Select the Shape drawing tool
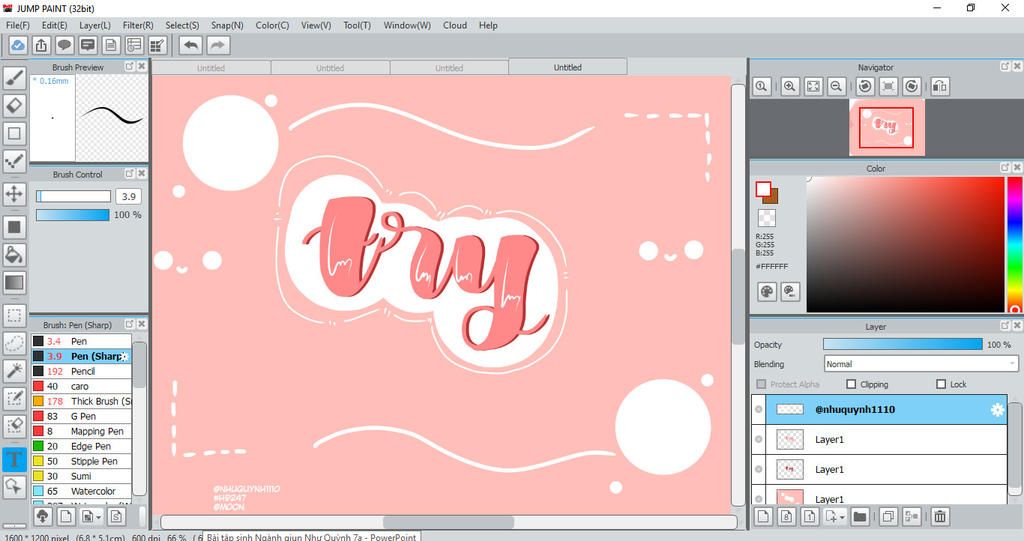This screenshot has width=1024, height=541. [14, 133]
